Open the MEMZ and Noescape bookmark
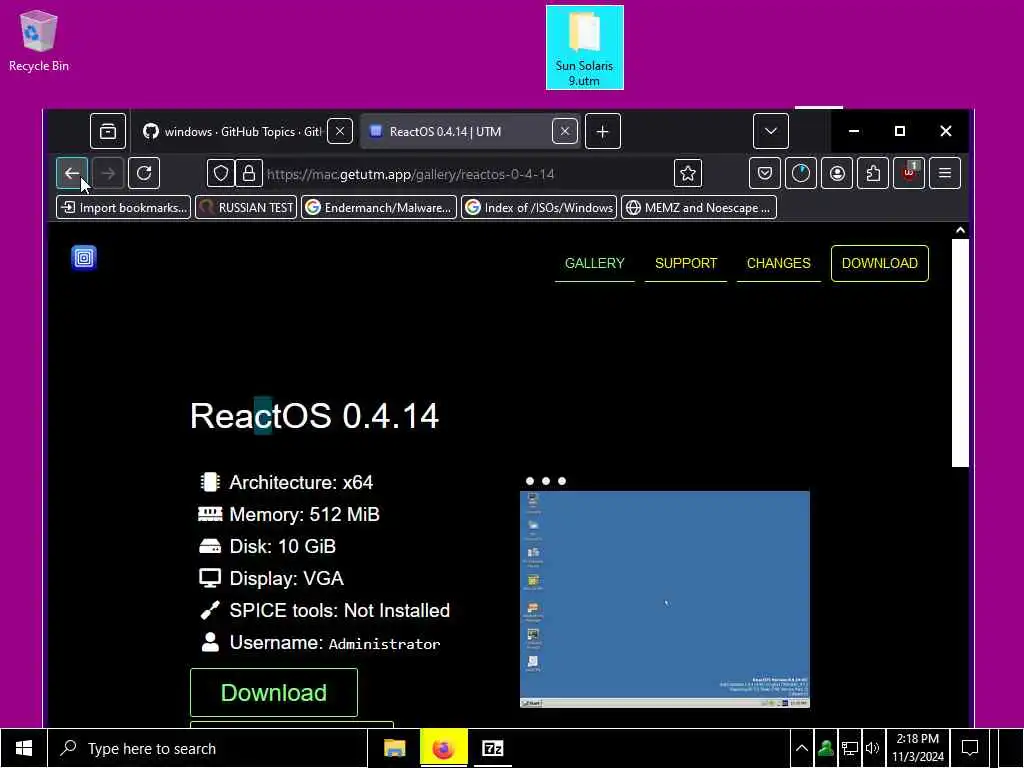1024x768 pixels. click(x=699, y=208)
